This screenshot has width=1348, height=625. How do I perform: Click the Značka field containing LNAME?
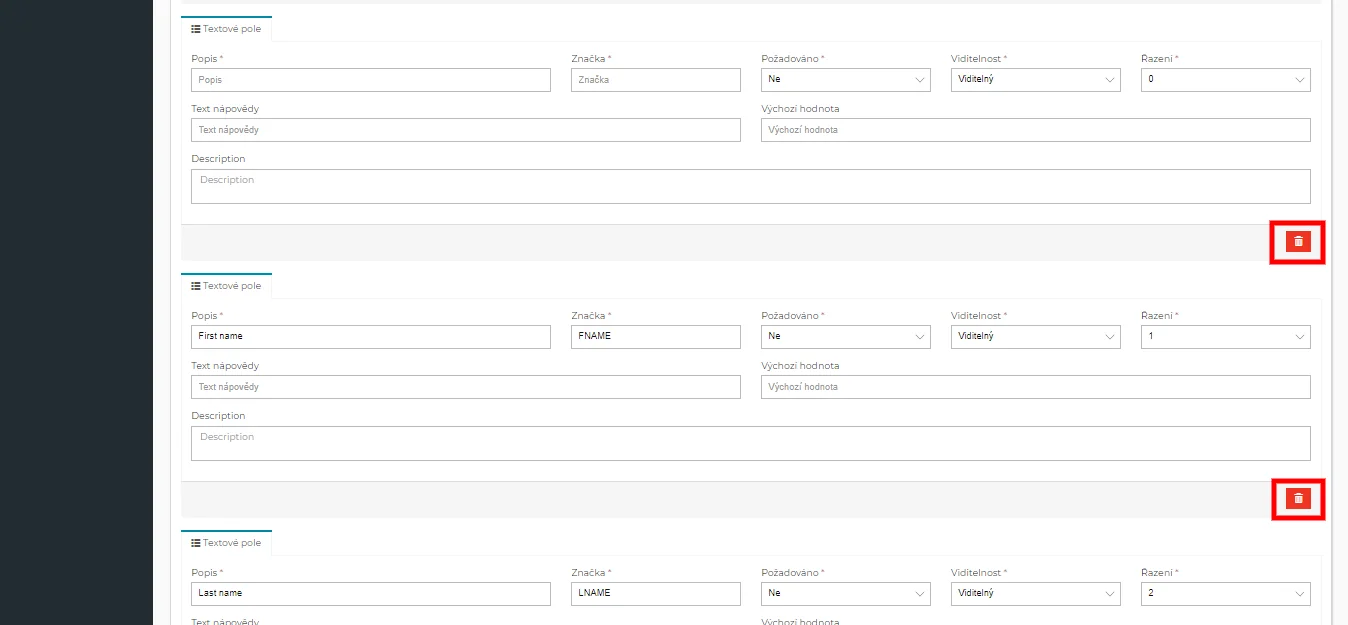click(655, 594)
